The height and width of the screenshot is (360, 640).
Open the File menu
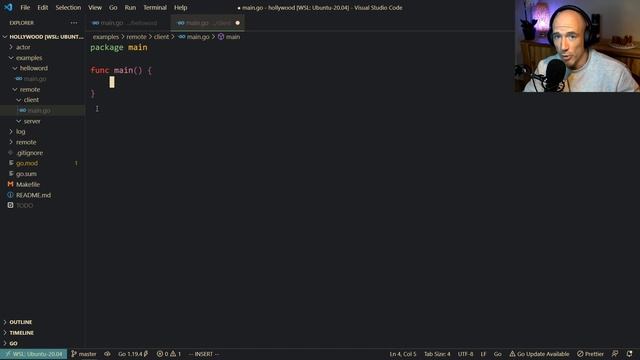(25, 7)
